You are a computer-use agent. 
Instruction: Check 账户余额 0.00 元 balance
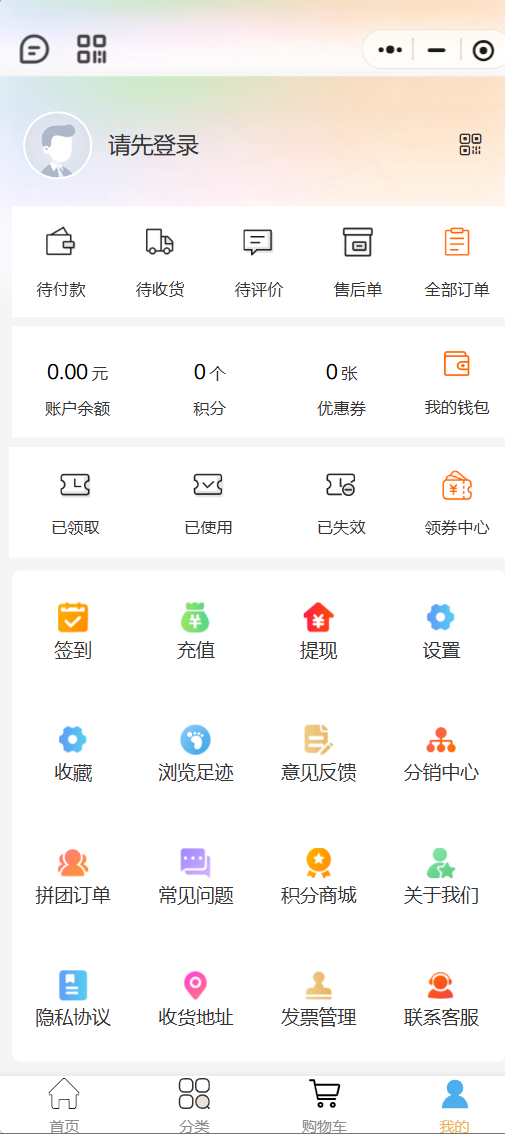(77, 390)
